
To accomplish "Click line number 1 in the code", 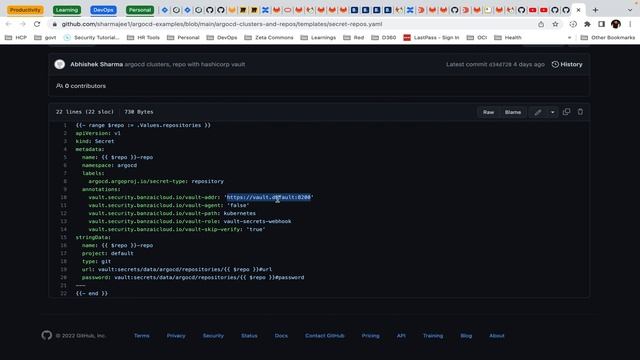I will (x=65, y=125).
